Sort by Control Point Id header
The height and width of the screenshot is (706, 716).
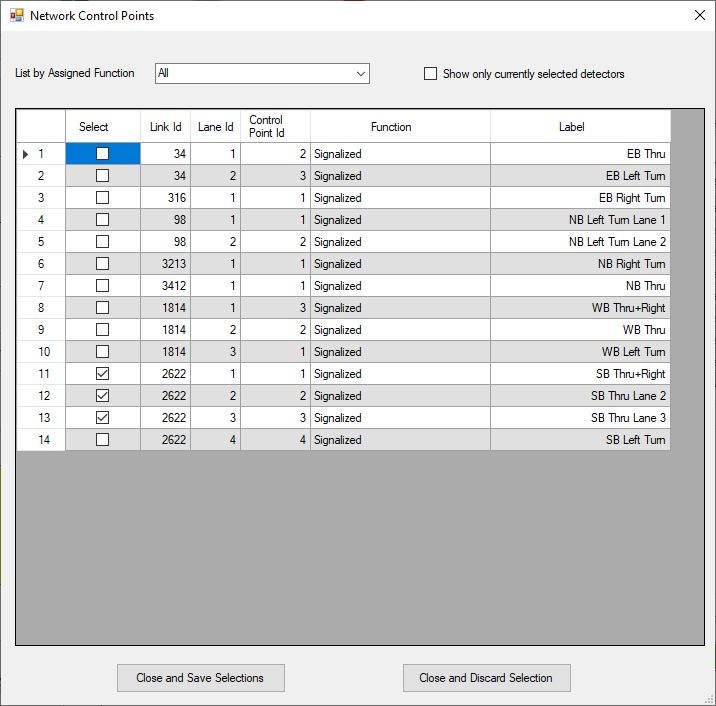coord(275,126)
